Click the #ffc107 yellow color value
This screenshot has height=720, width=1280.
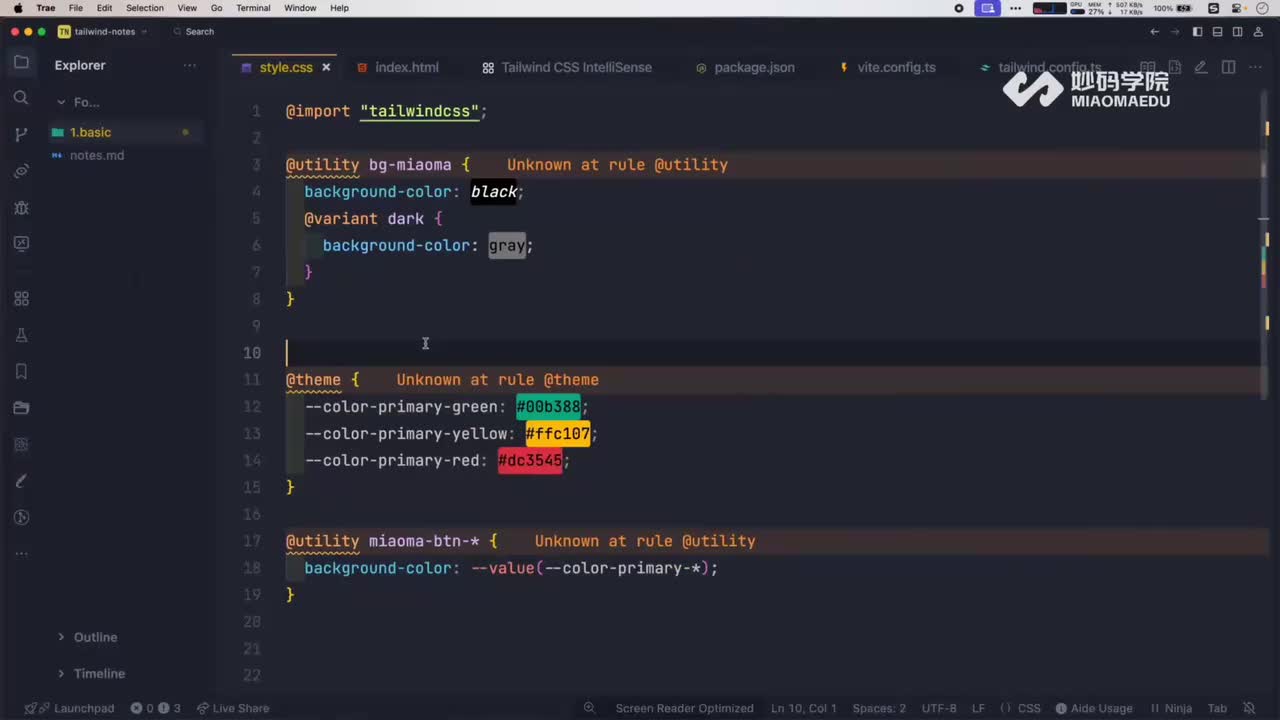558,434
